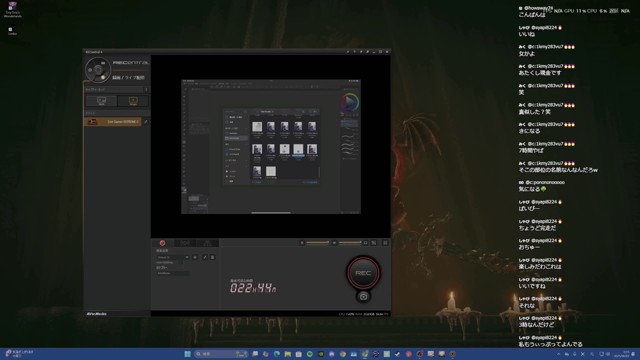This screenshot has height=360, width=640.
Task: Open the audio mixer icon near sliders
Action: pos(374,243)
